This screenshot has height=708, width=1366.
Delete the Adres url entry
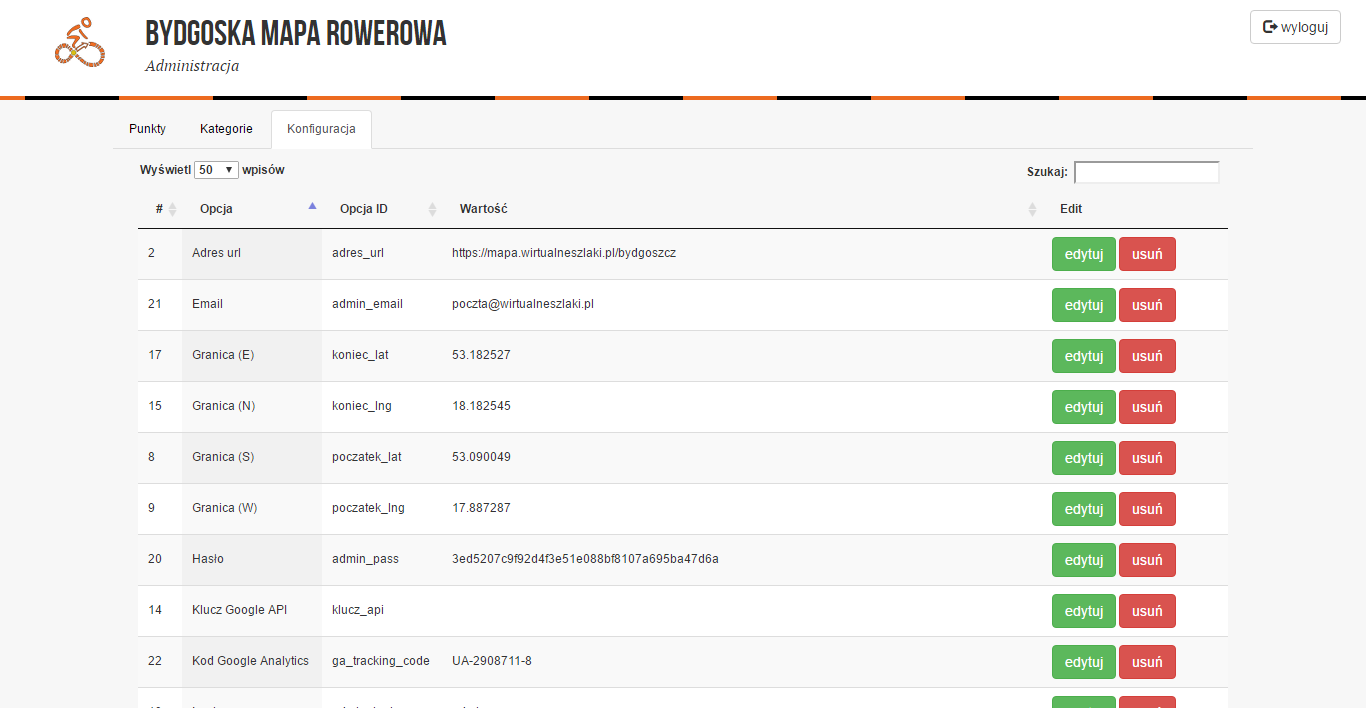1146,254
